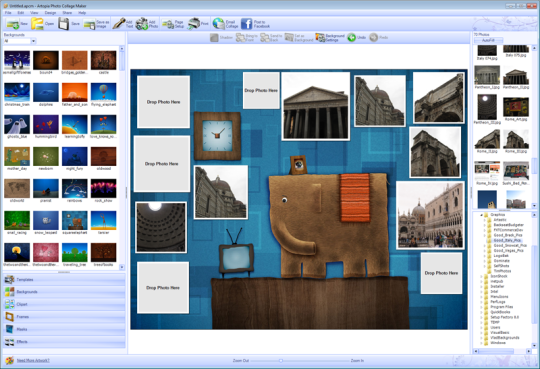Expand the Windows folder
Viewport: 540px width, 369px height.
(481, 343)
